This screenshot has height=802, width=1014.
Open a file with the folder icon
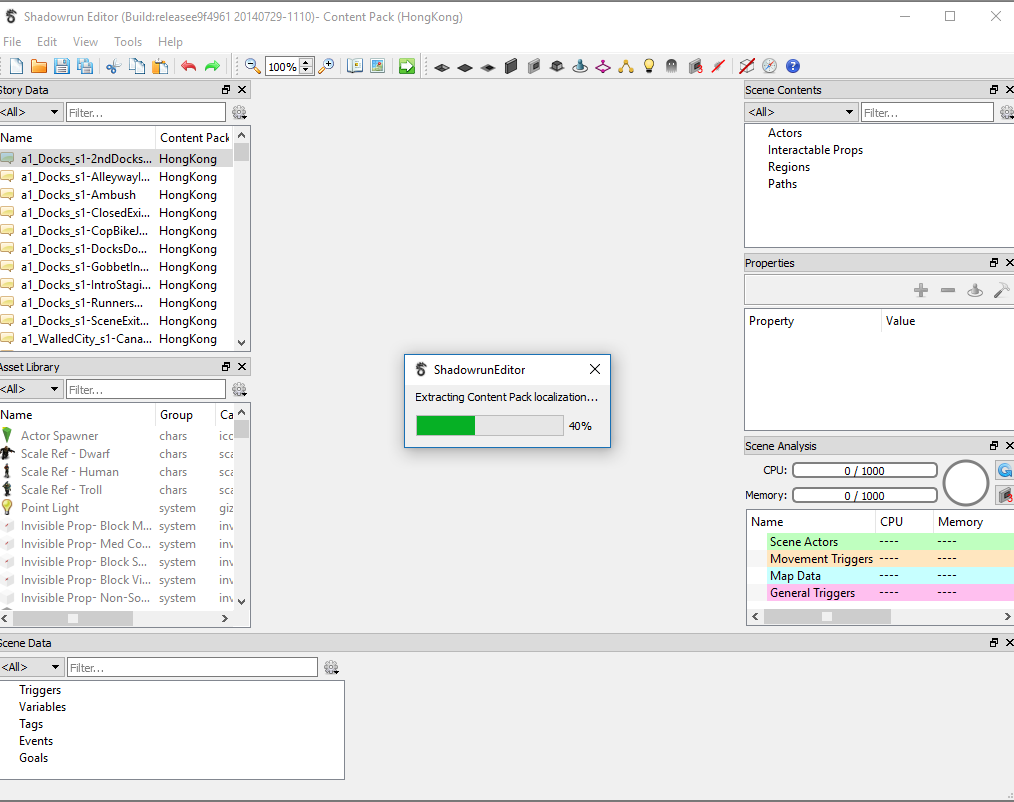pyautogui.click(x=39, y=66)
